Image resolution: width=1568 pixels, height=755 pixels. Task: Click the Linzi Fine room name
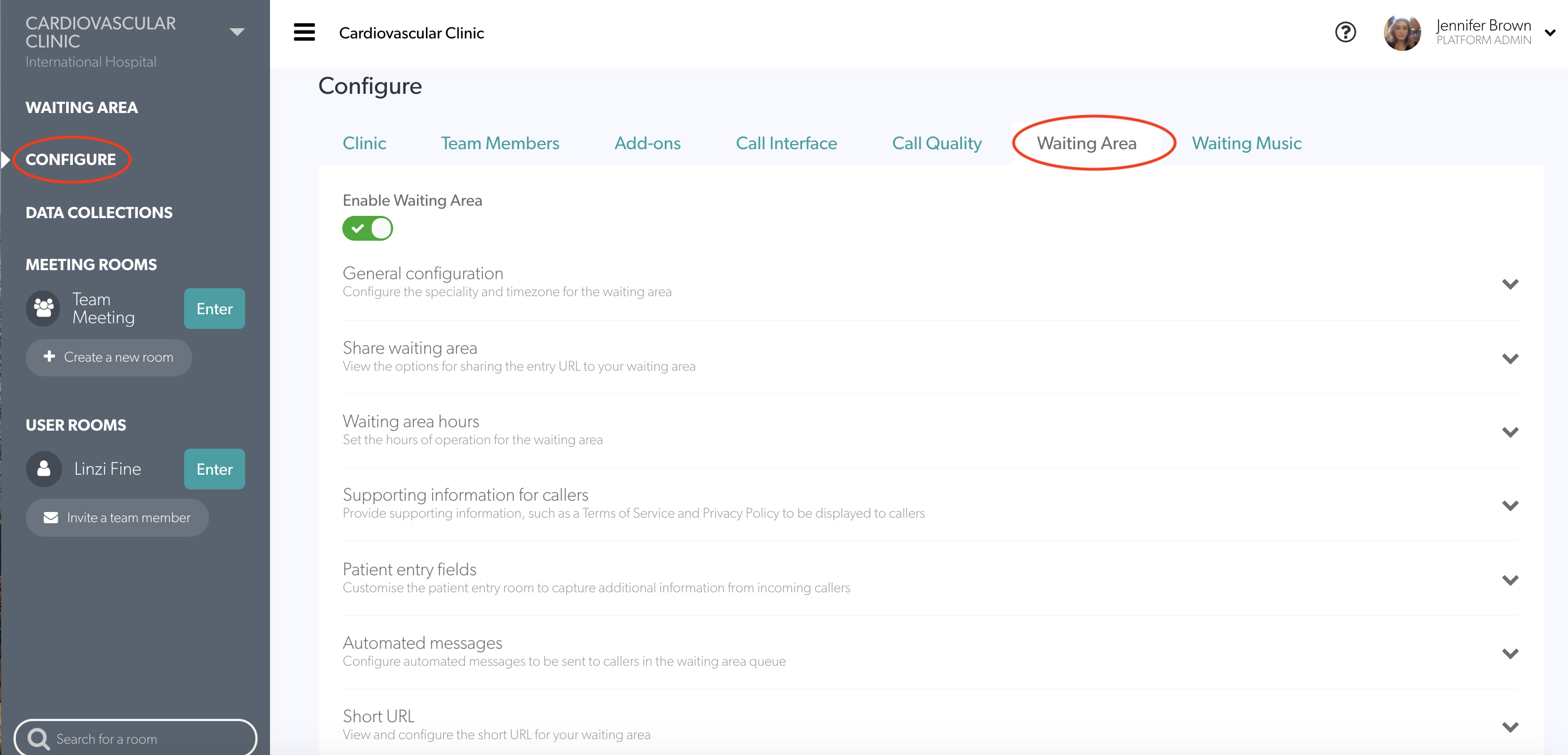click(108, 469)
